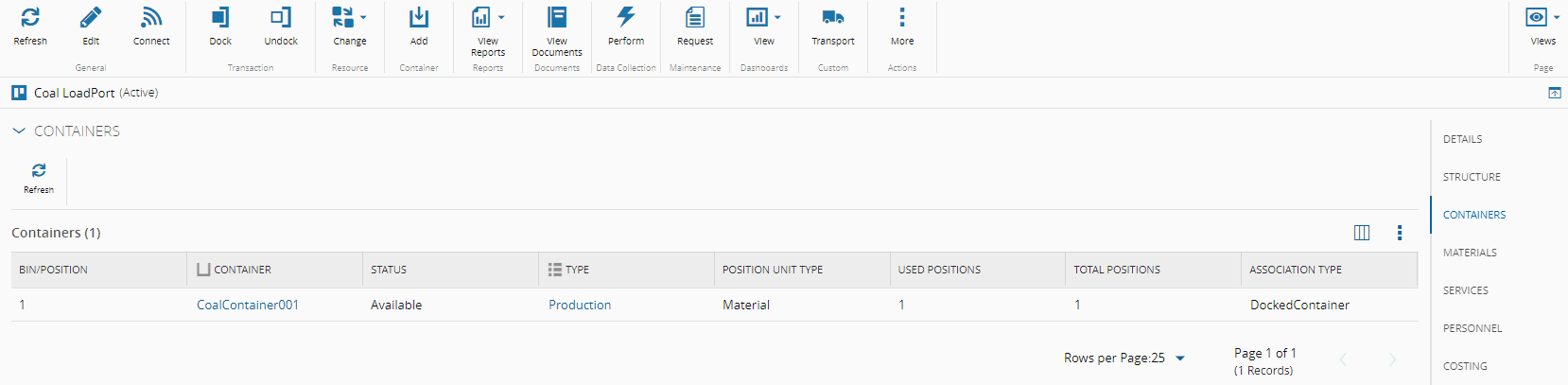
Task: Open the Change resource dropdown
Action: (x=349, y=18)
